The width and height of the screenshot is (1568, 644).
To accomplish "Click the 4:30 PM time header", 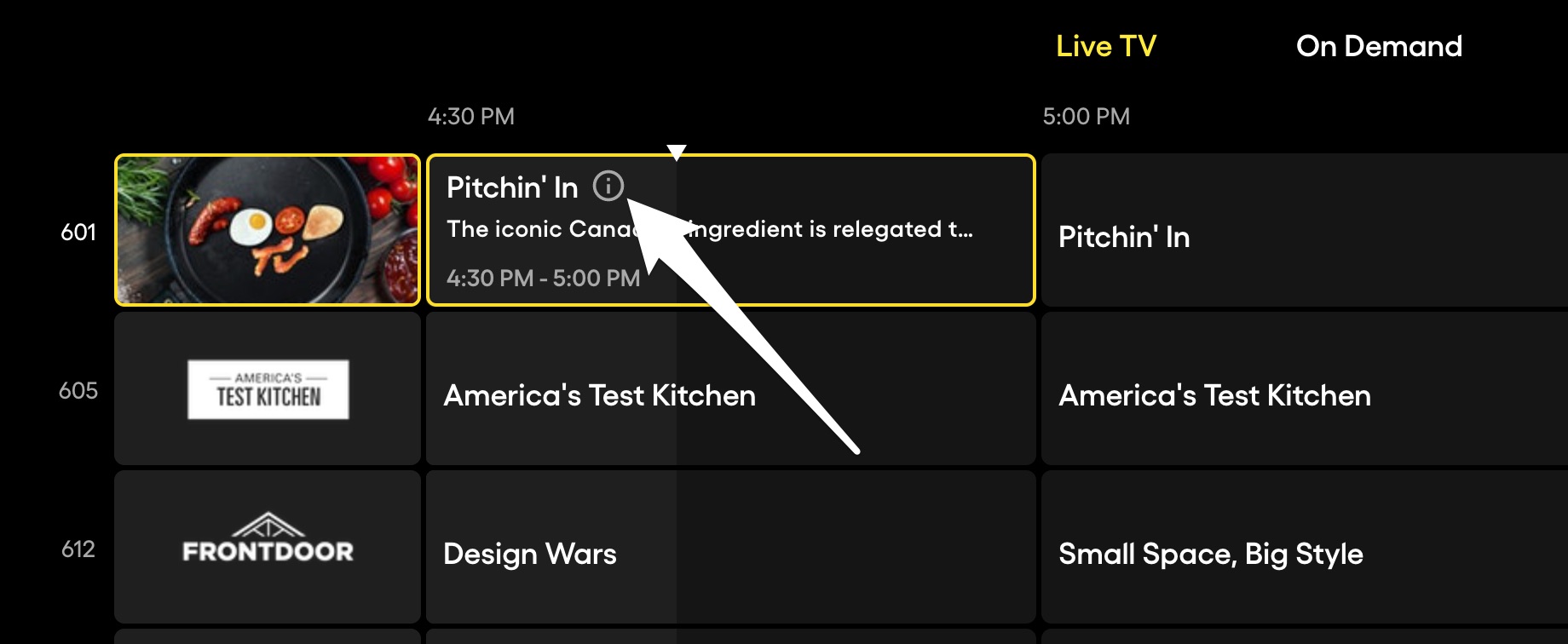I will (x=470, y=116).
